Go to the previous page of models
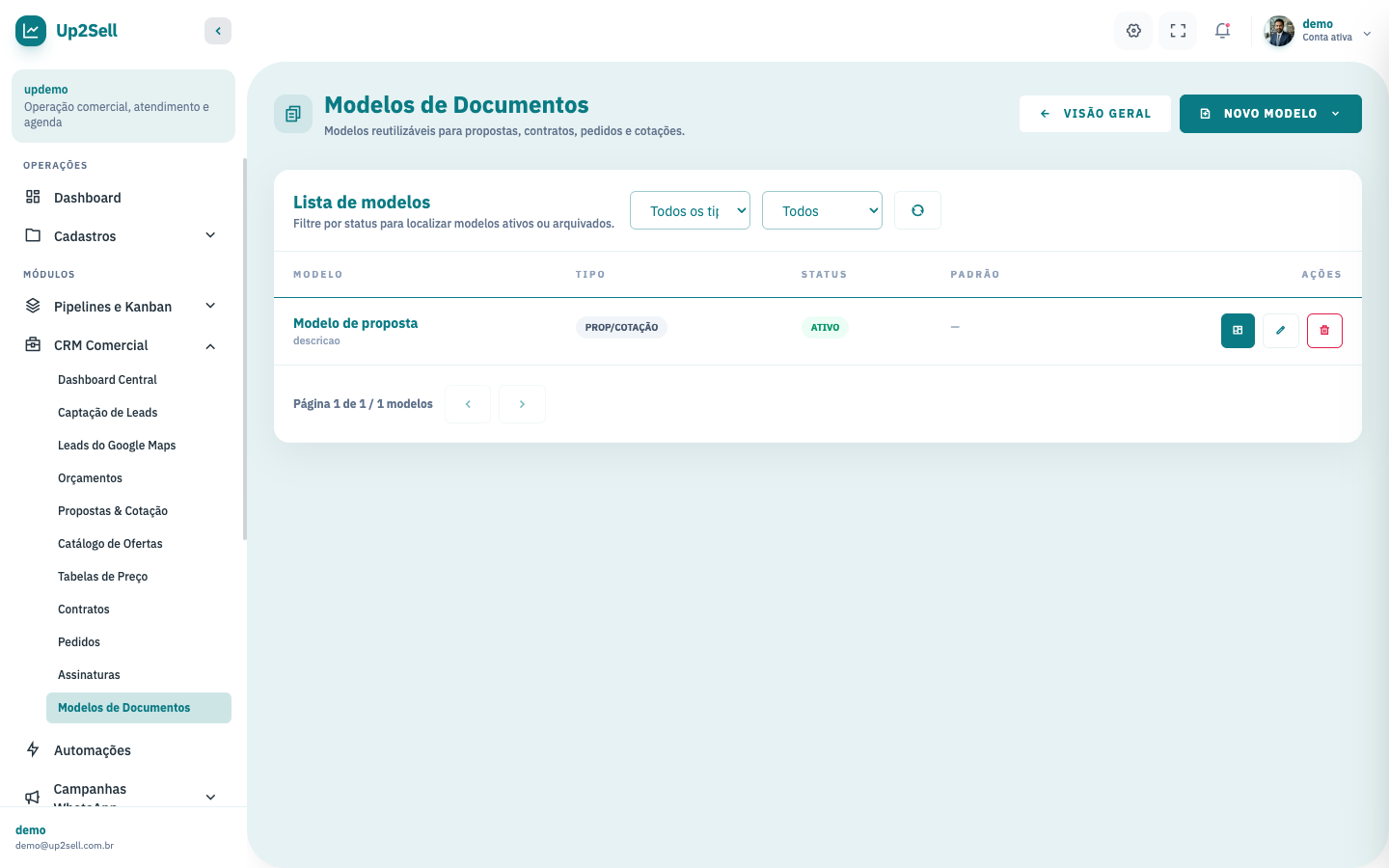This screenshot has width=1389, height=868. click(x=468, y=404)
